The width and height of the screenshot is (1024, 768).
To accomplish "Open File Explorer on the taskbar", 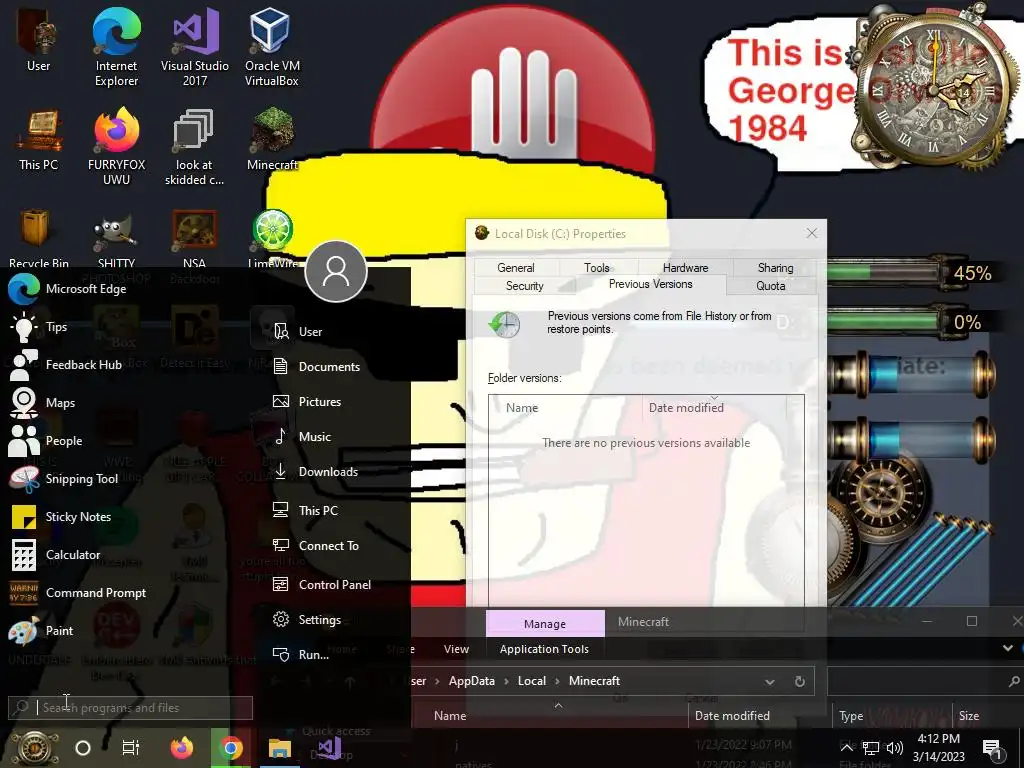I will point(280,748).
